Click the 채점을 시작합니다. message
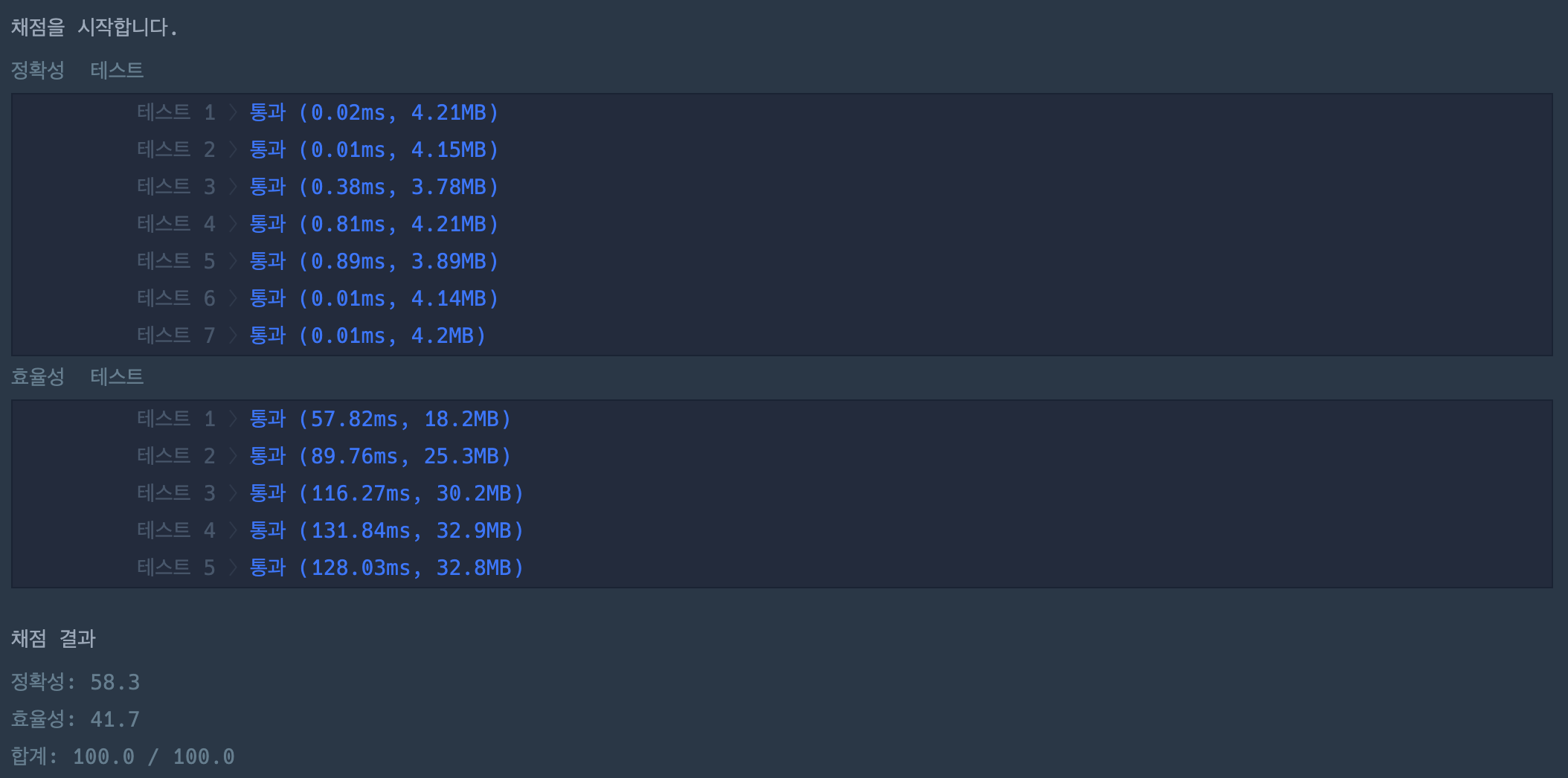1568x778 pixels. pyautogui.click(x=94, y=28)
